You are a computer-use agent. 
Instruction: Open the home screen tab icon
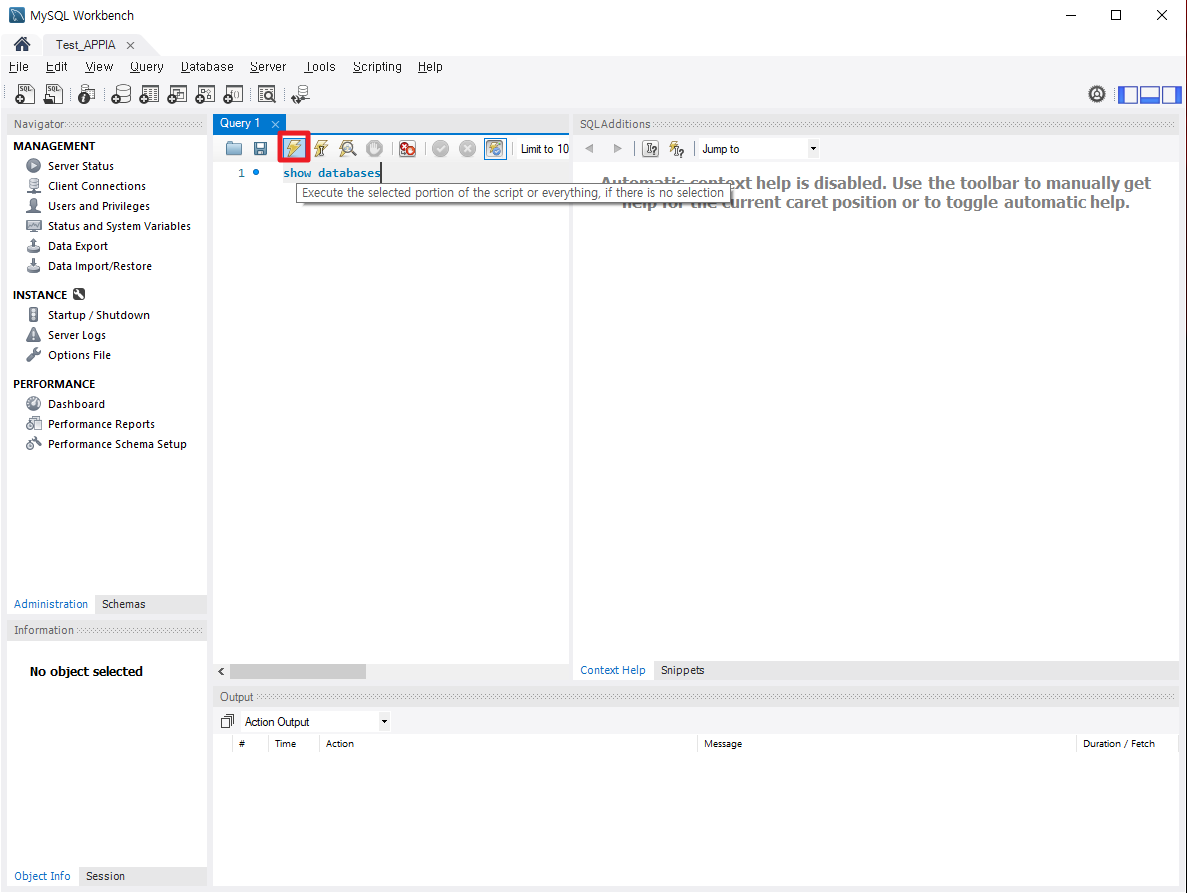[22, 44]
